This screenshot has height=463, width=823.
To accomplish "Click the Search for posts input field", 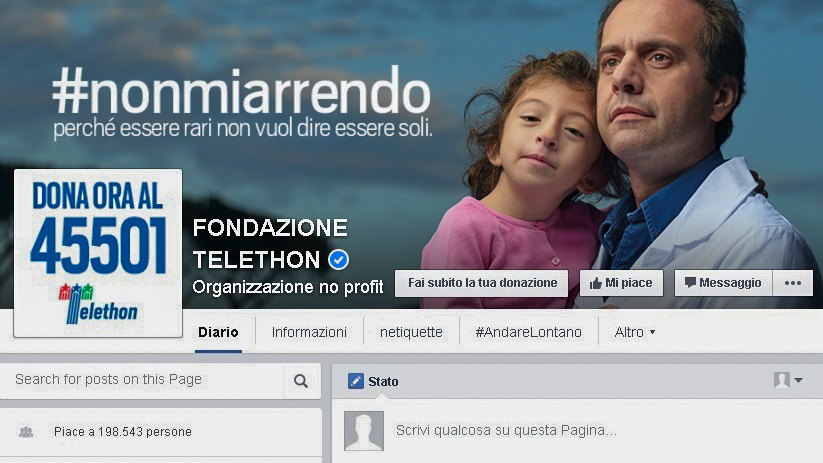I will tap(142, 380).
